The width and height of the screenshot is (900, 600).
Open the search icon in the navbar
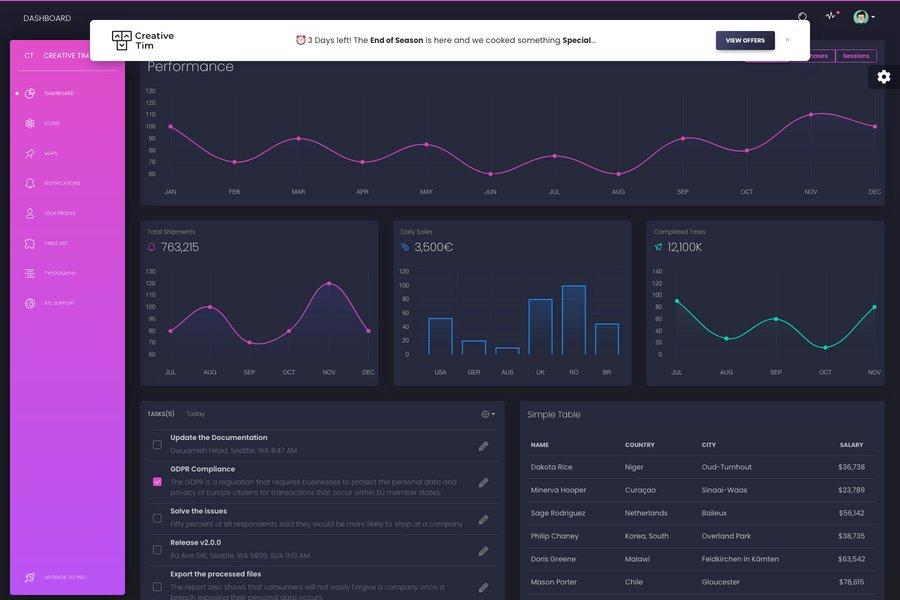point(801,17)
